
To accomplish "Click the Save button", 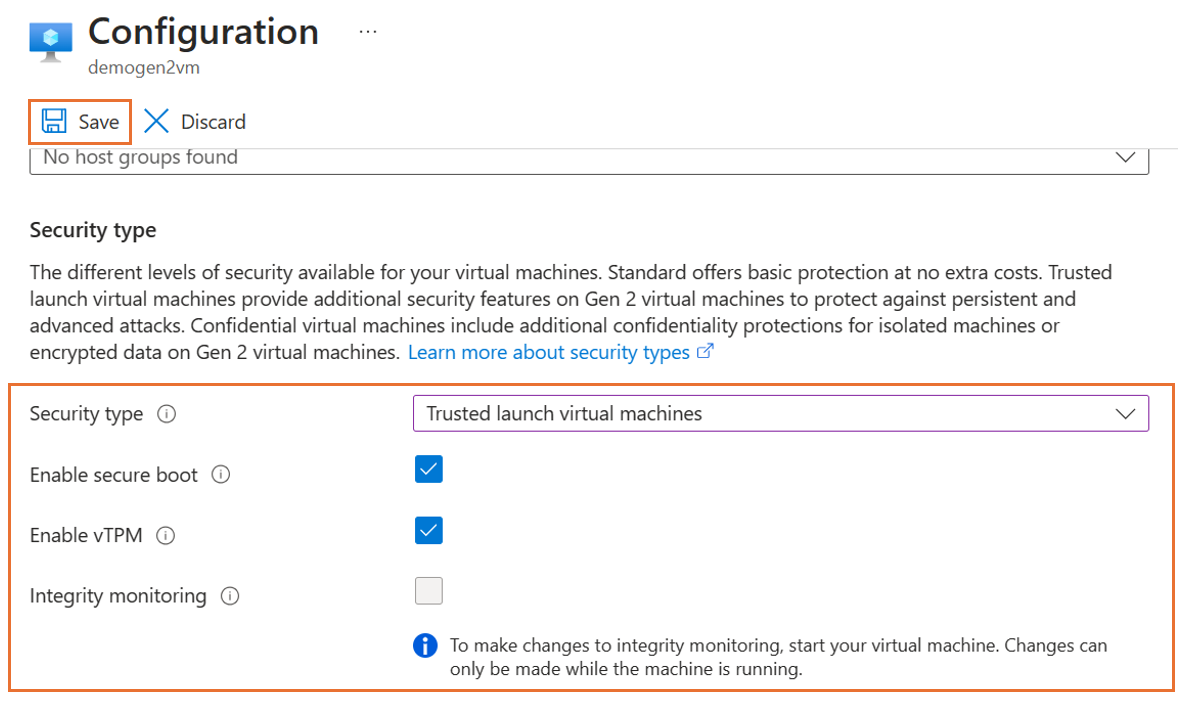I will tap(80, 121).
